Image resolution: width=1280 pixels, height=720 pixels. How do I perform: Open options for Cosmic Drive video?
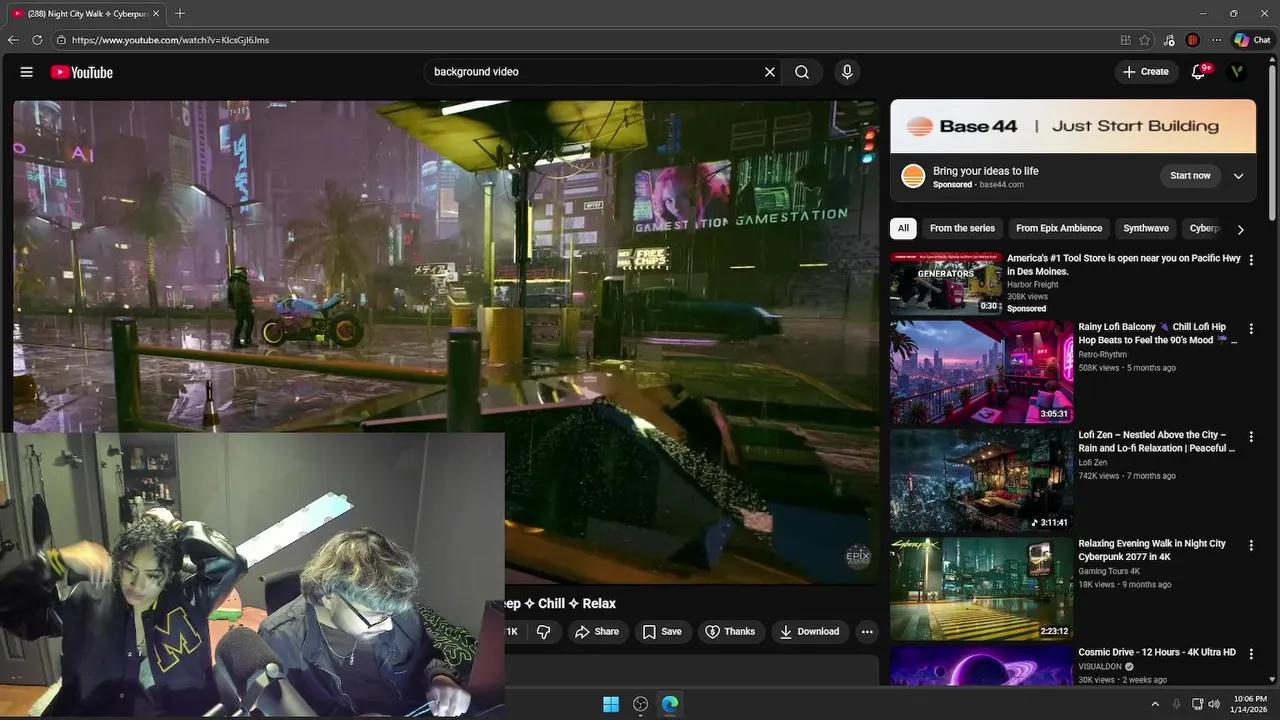[x=1251, y=654]
